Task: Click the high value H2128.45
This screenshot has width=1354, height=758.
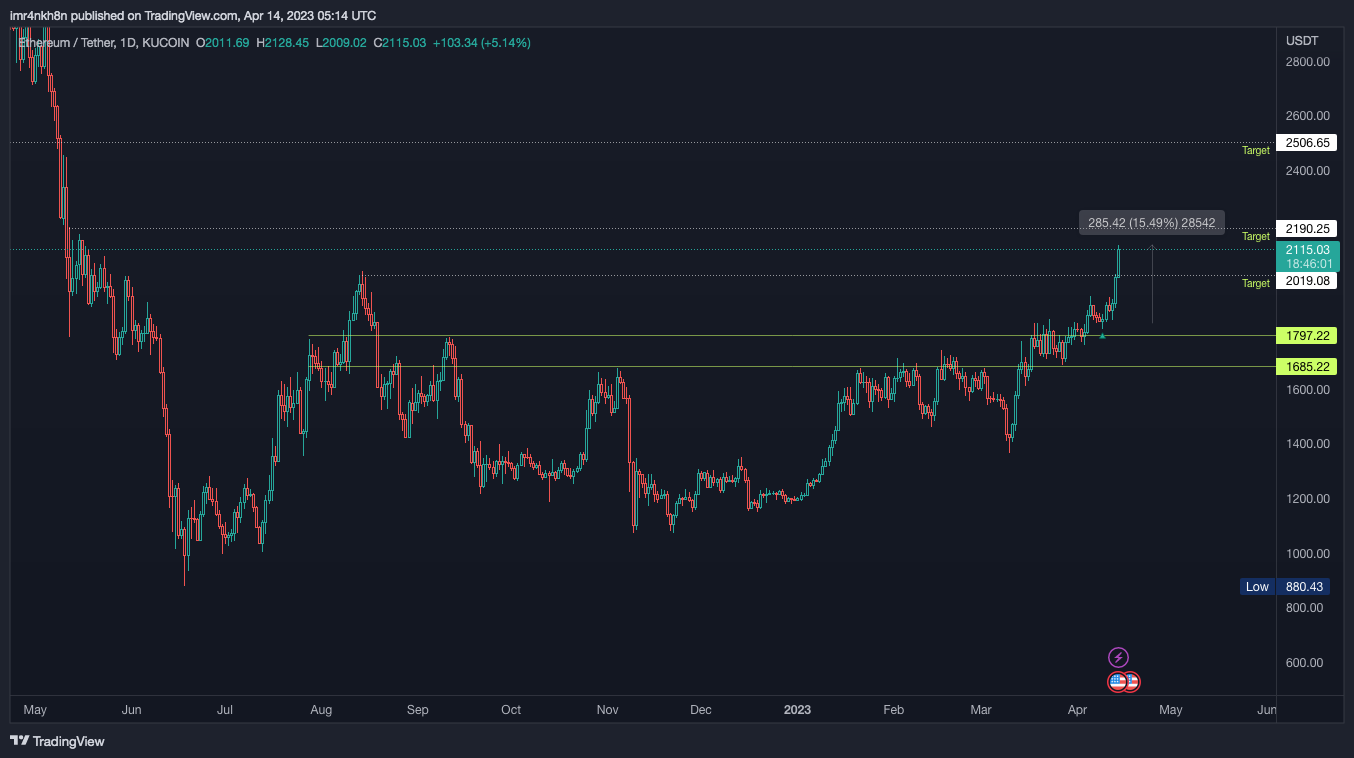Action: pyautogui.click(x=283, y=43)
